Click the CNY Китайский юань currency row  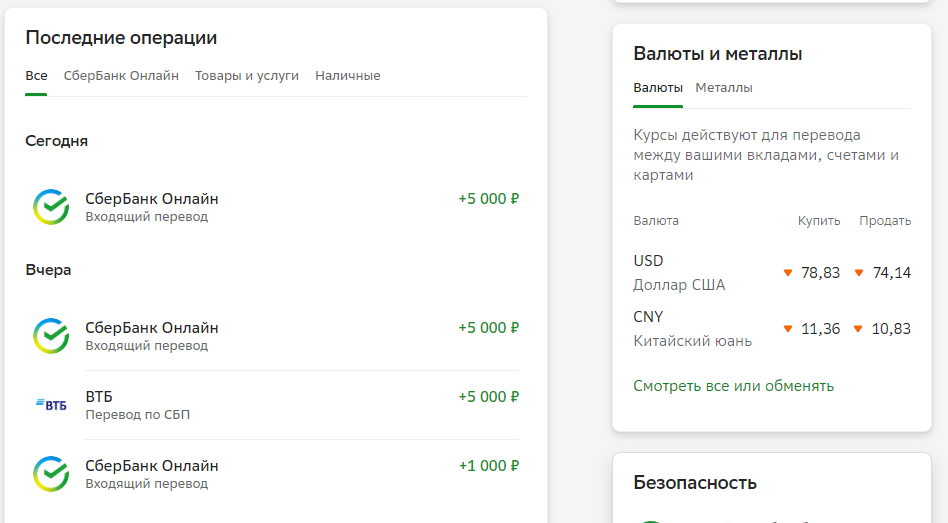pyautogui.click(x=772, y=329)
